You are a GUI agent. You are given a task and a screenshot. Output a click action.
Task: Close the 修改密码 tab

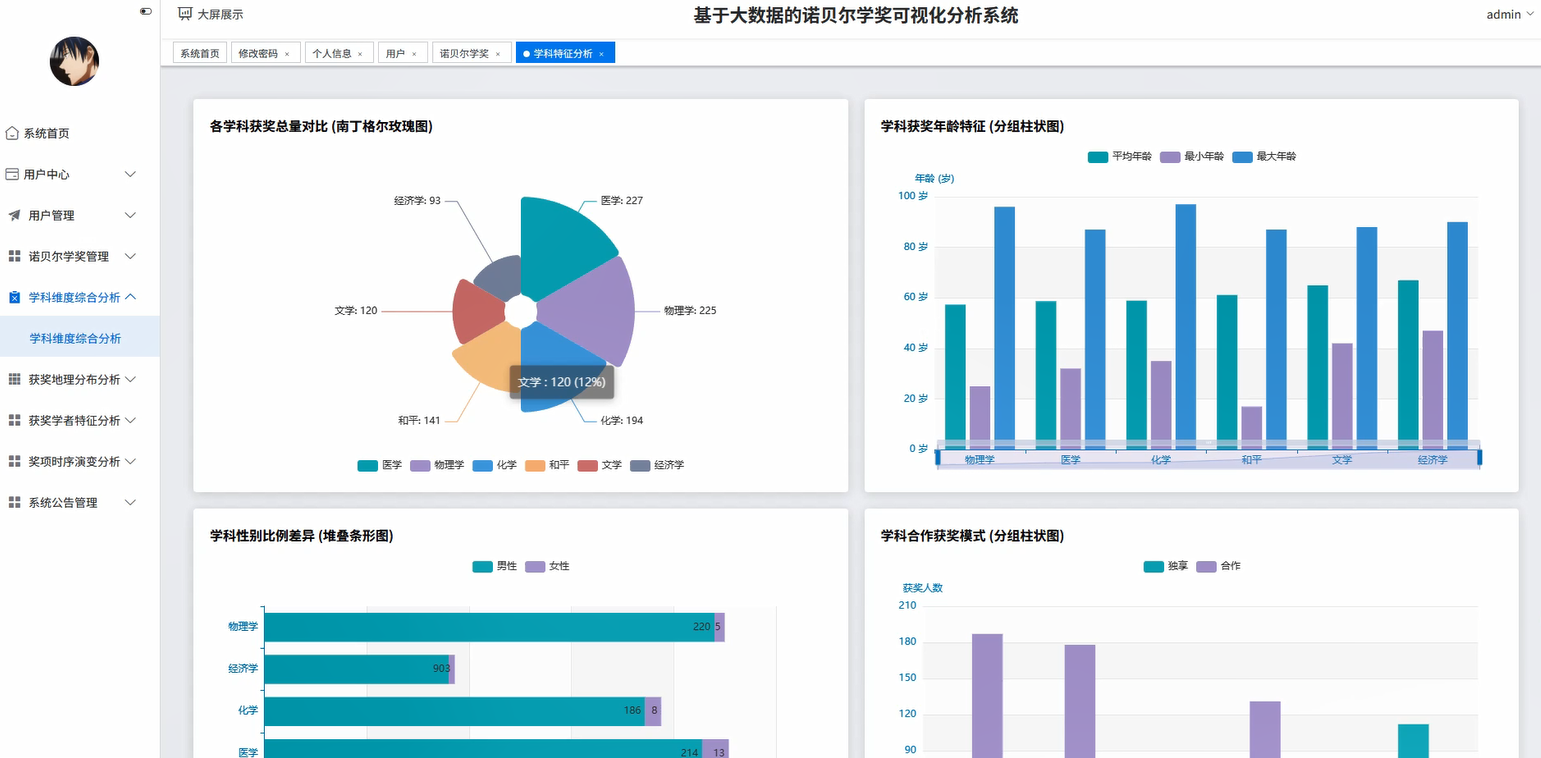[x=287, y=54]
